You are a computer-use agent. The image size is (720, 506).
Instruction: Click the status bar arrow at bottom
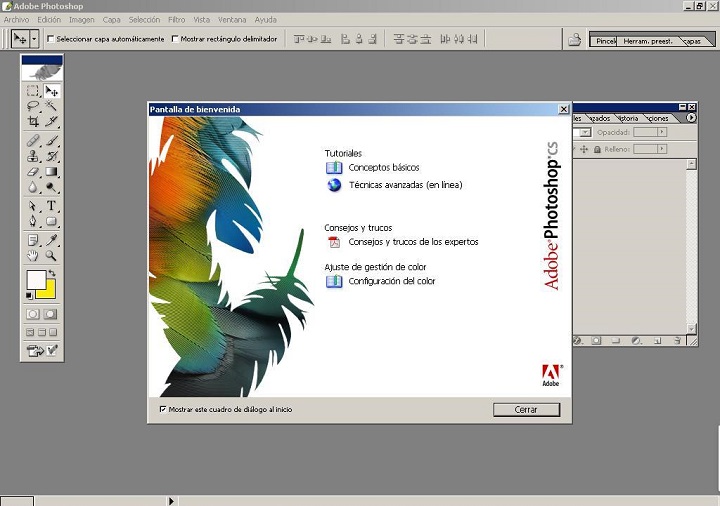coord(171,501)
